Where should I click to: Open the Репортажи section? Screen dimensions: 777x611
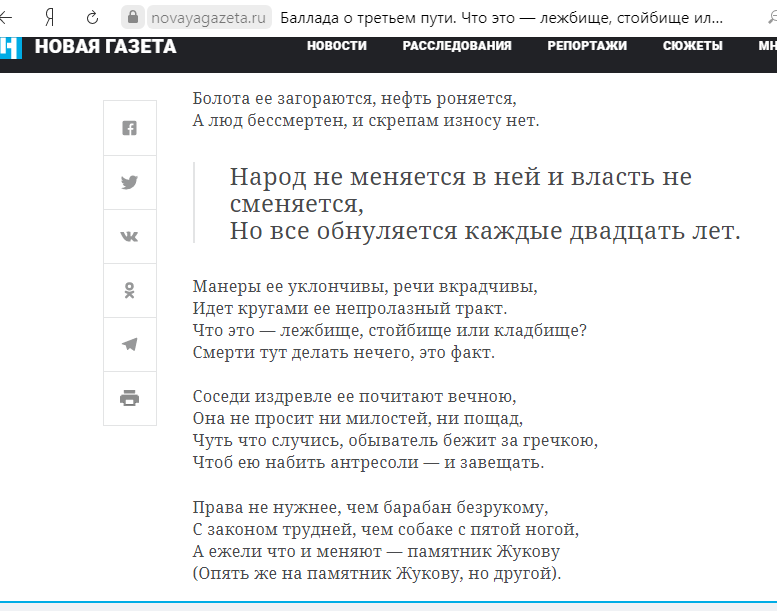[x=587, y=46]
